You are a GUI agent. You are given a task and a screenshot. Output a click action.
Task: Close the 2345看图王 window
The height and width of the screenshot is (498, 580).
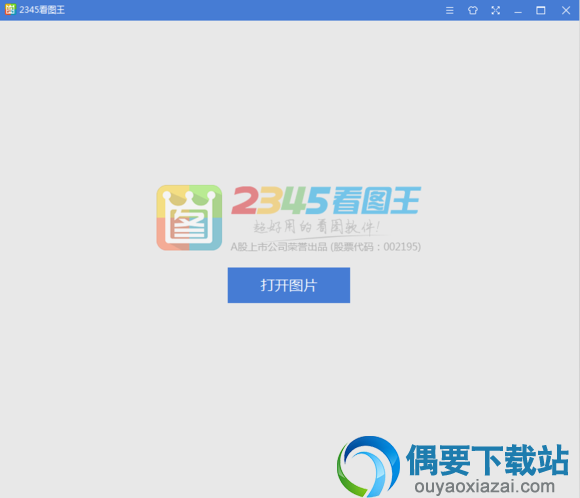566,10
